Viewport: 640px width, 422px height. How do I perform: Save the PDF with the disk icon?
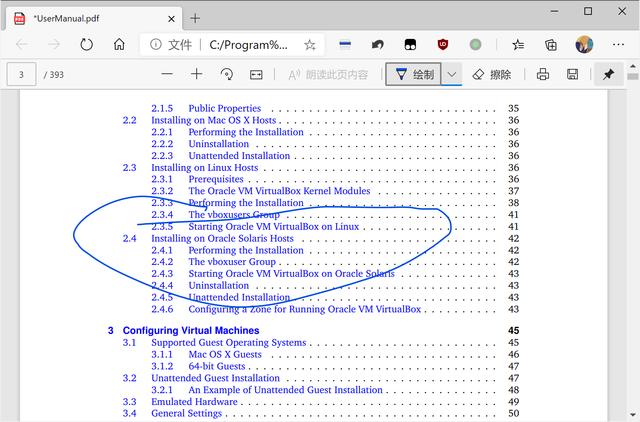click(572, 74)
